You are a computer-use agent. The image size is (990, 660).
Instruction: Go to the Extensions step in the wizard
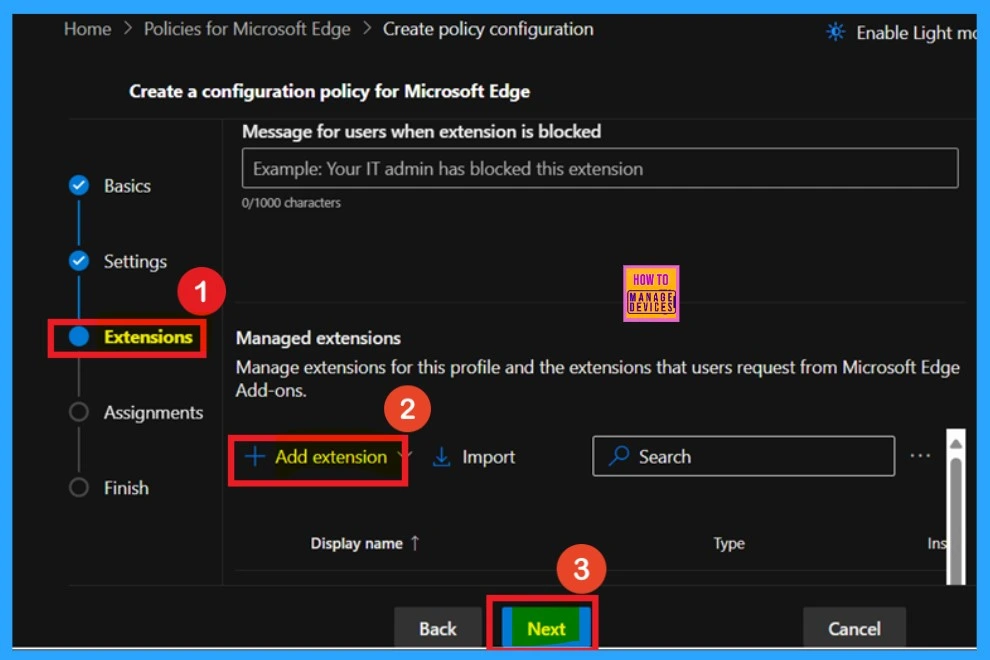pyautogui.click(x=147, y=337)
